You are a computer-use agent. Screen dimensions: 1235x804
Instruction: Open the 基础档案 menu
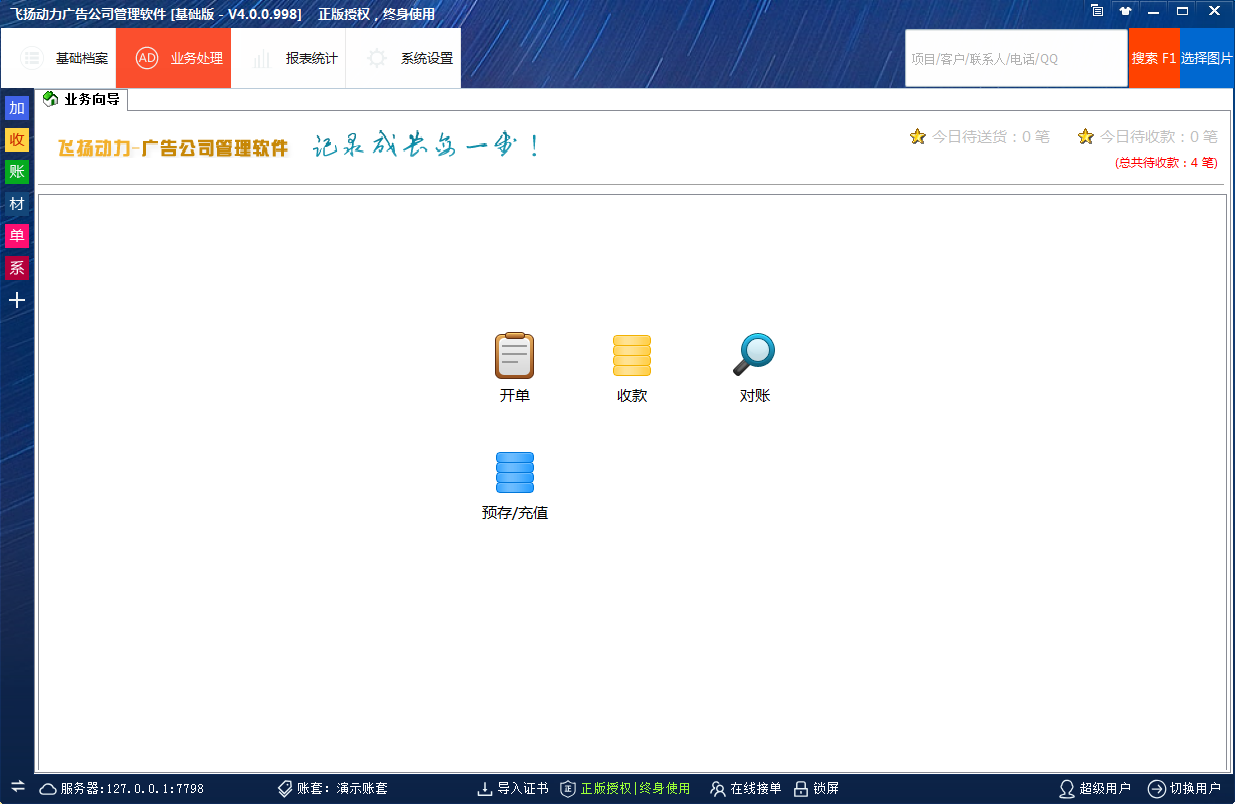(59, 58)
